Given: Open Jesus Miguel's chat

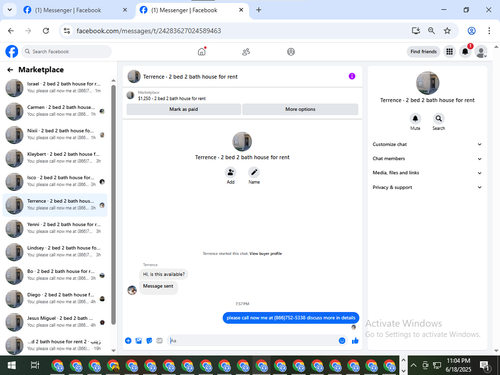Looking at the screenshot, I should click(x=55, y=322).
